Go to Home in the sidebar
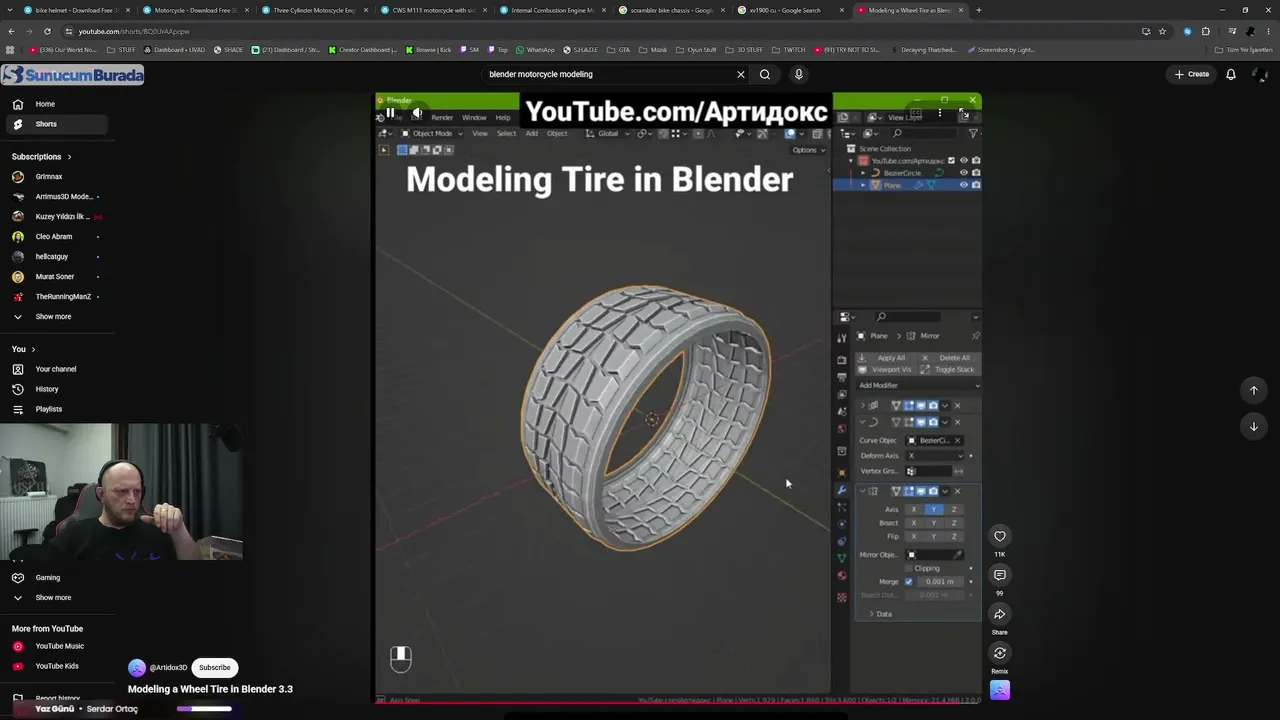Screen dimensions: 1280x720 [x=57, y=104]
